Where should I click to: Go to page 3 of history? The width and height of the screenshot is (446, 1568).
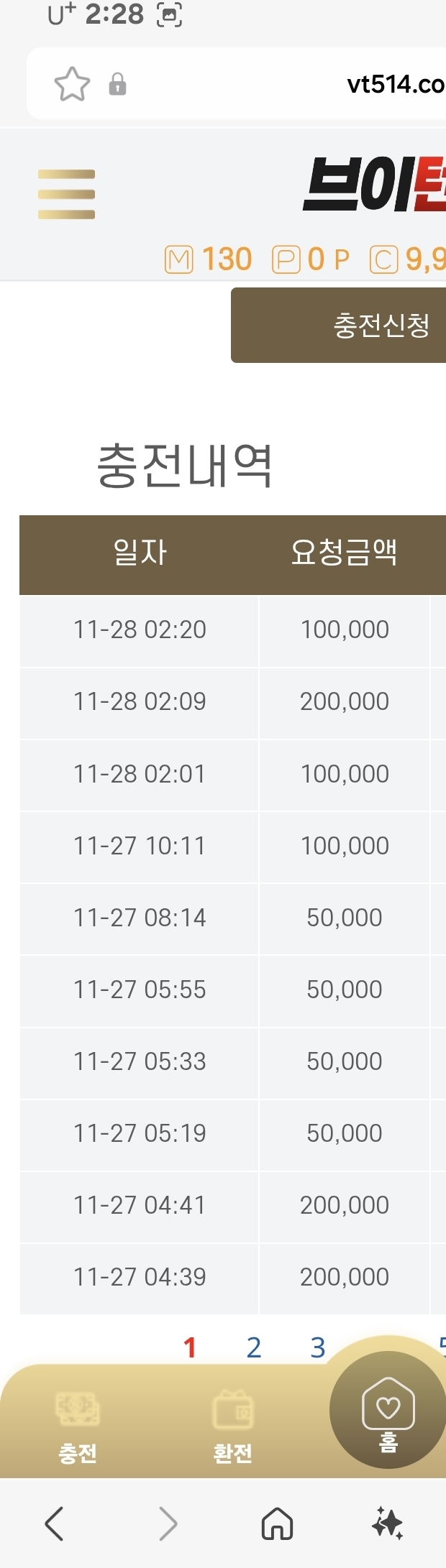pos(318,1347)
